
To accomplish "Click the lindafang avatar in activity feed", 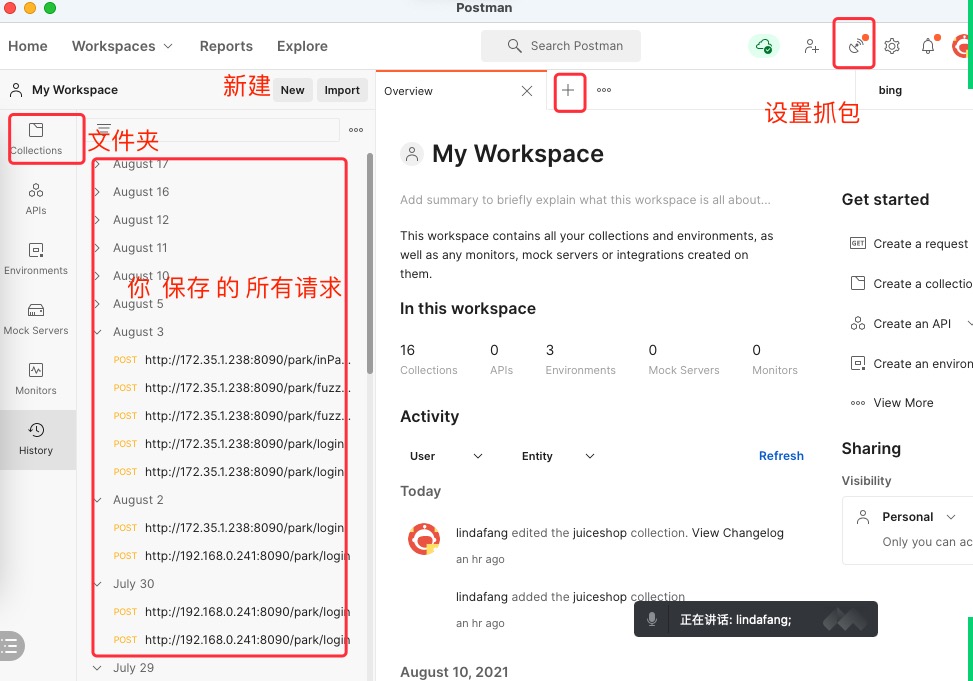I will 424,538.
